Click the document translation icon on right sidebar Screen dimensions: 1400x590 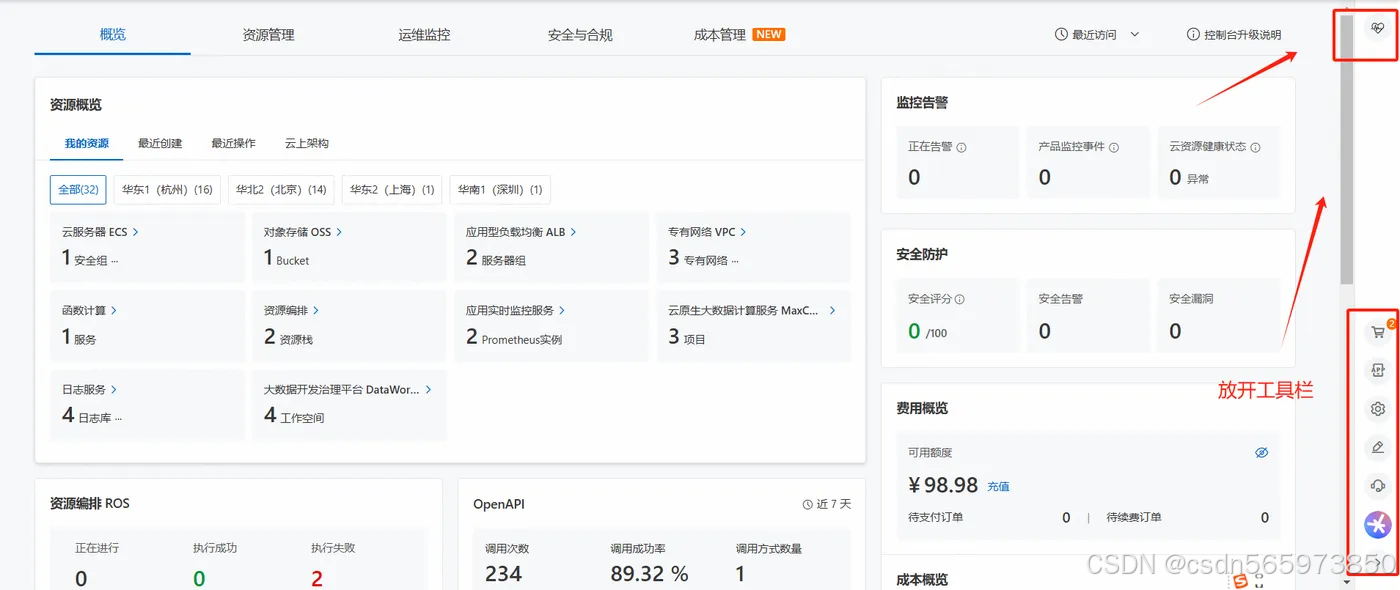click(x=1377, y=370)
